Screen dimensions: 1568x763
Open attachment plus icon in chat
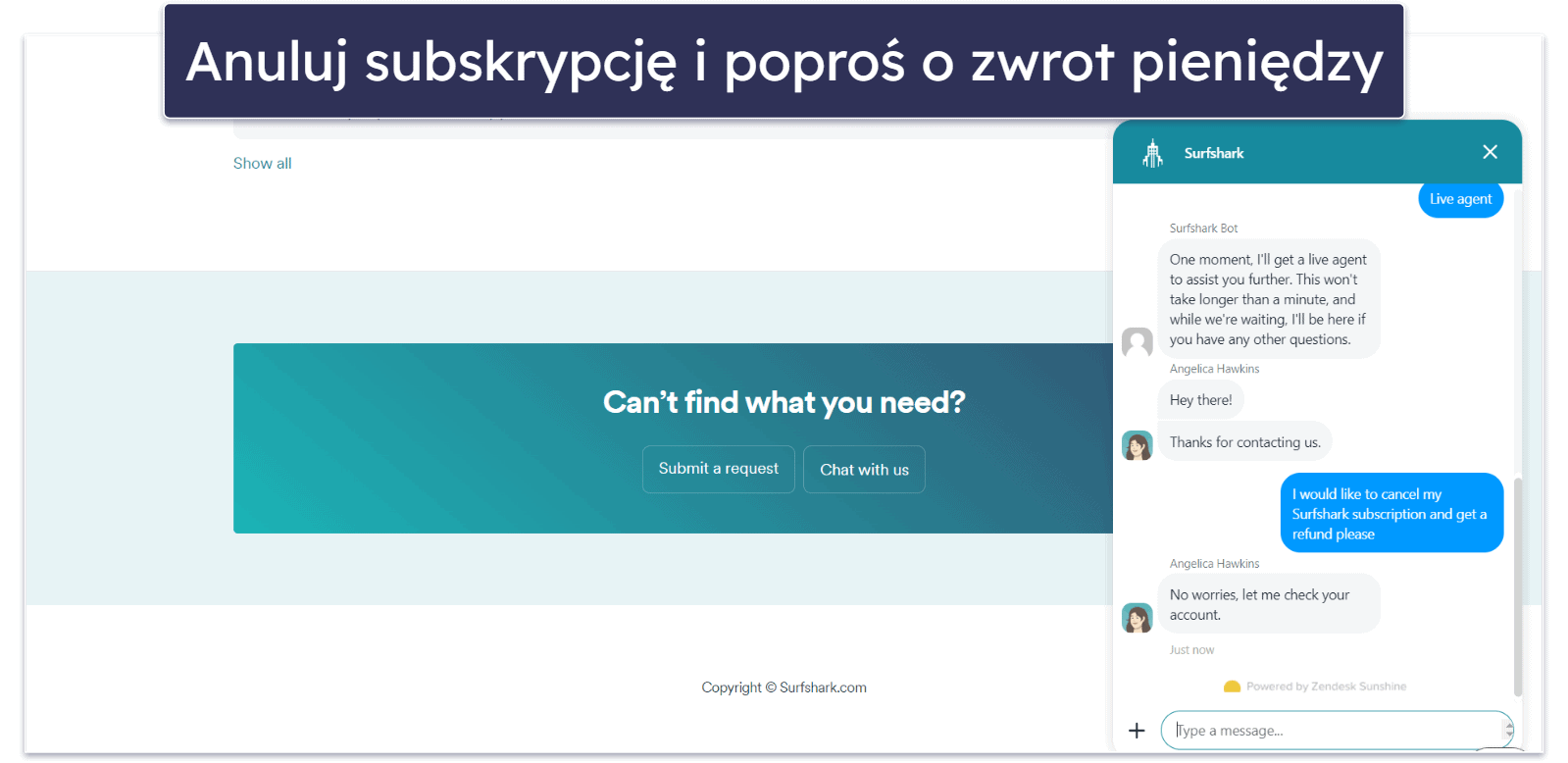pyautogui.click(x=1137, y=731)
